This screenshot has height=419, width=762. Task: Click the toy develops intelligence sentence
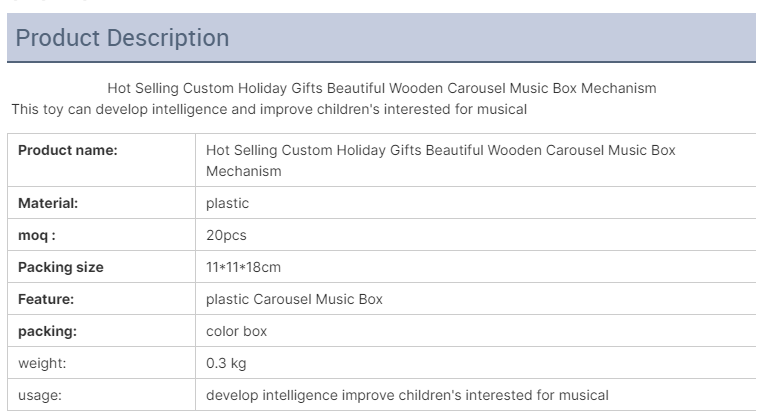[269, 109]
